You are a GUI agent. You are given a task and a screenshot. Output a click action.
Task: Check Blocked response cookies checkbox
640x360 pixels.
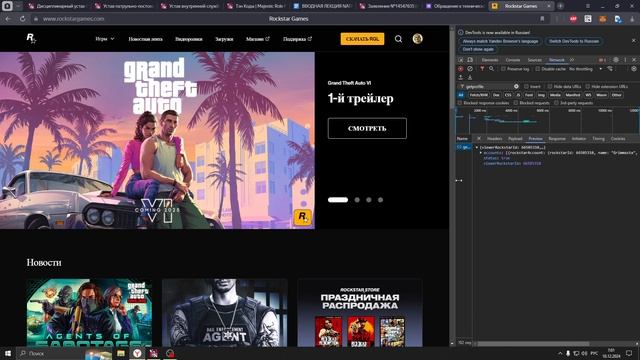[460, 103]
